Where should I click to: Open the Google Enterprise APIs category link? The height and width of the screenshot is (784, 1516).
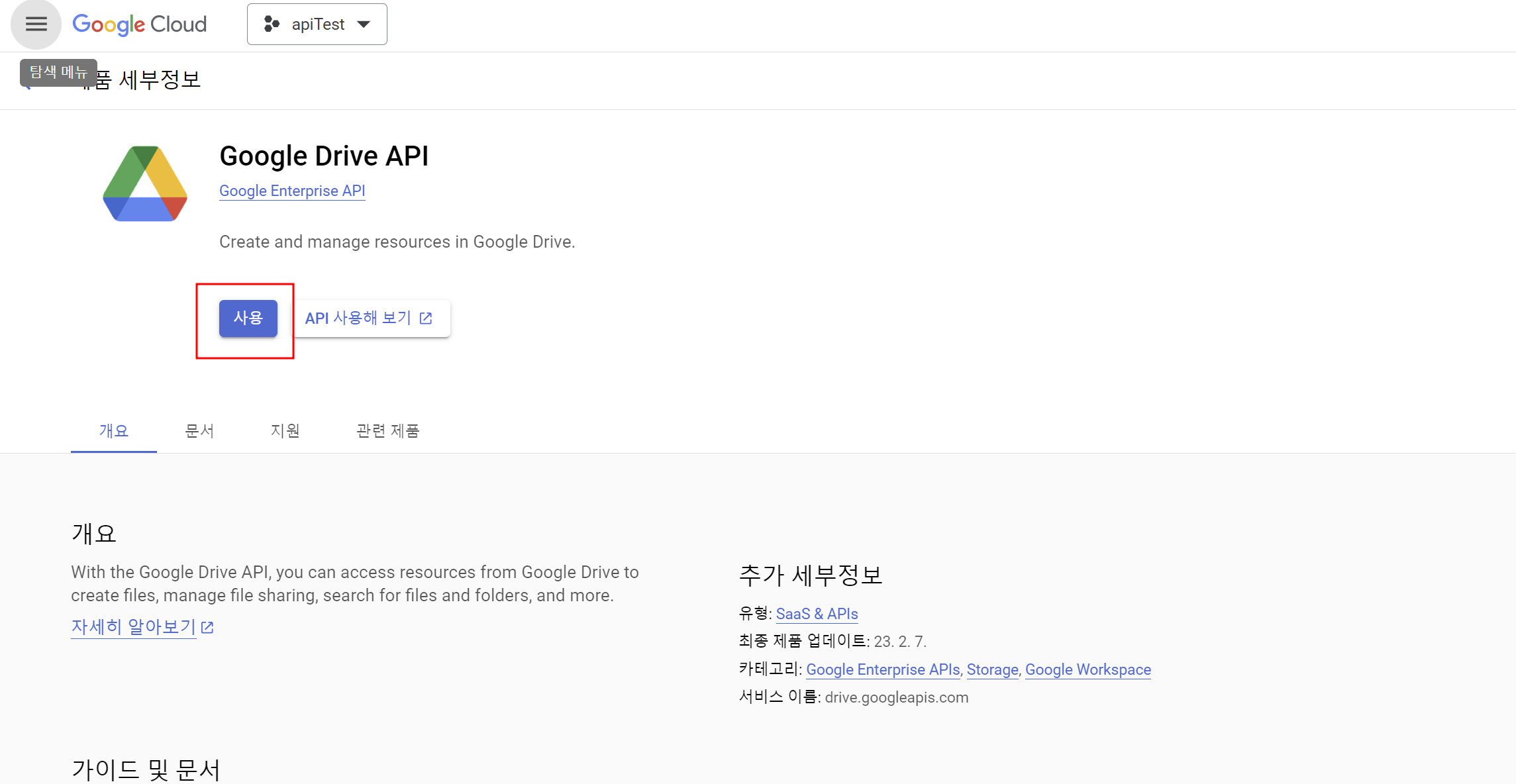[883, 669]
